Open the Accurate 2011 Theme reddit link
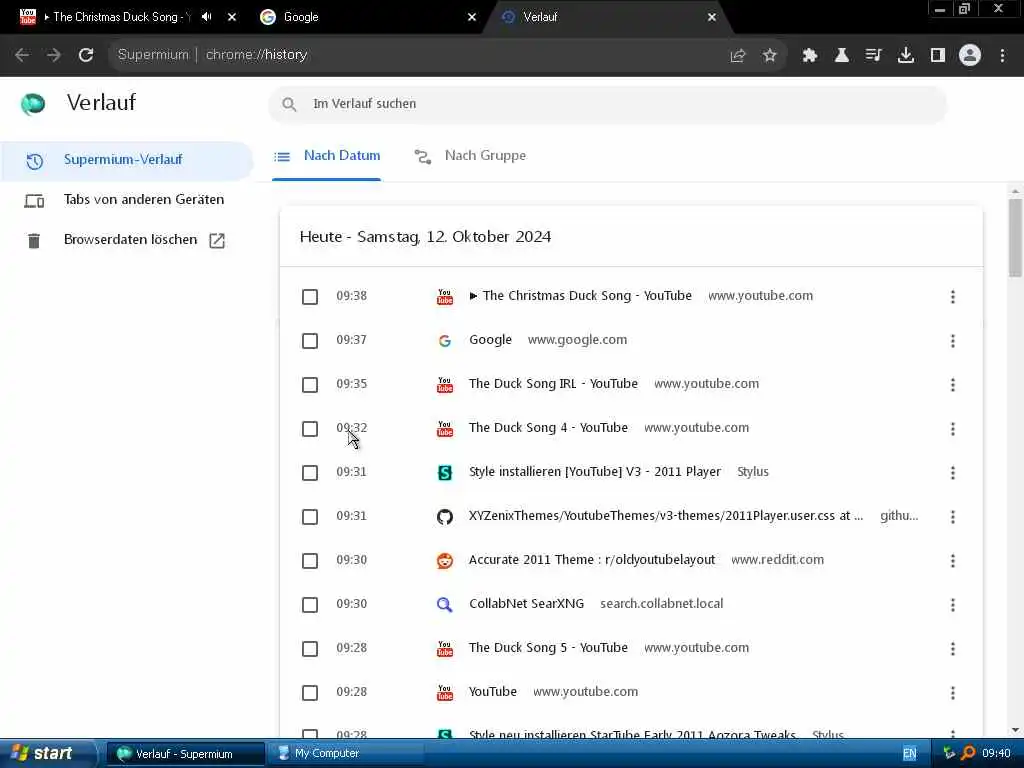 [592, 560]
